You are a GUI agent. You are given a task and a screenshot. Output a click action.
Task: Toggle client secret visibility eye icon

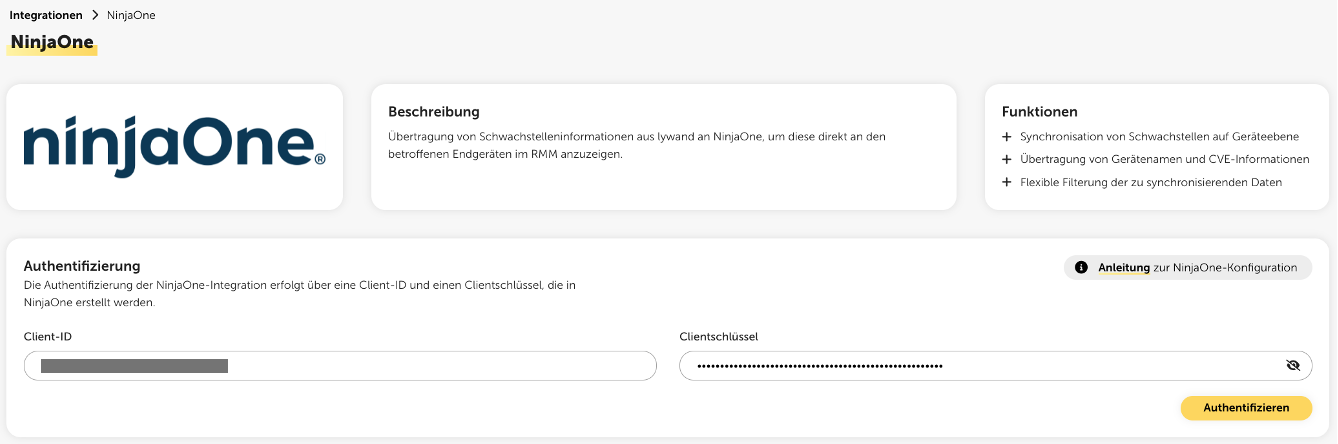click(1293, 366)
